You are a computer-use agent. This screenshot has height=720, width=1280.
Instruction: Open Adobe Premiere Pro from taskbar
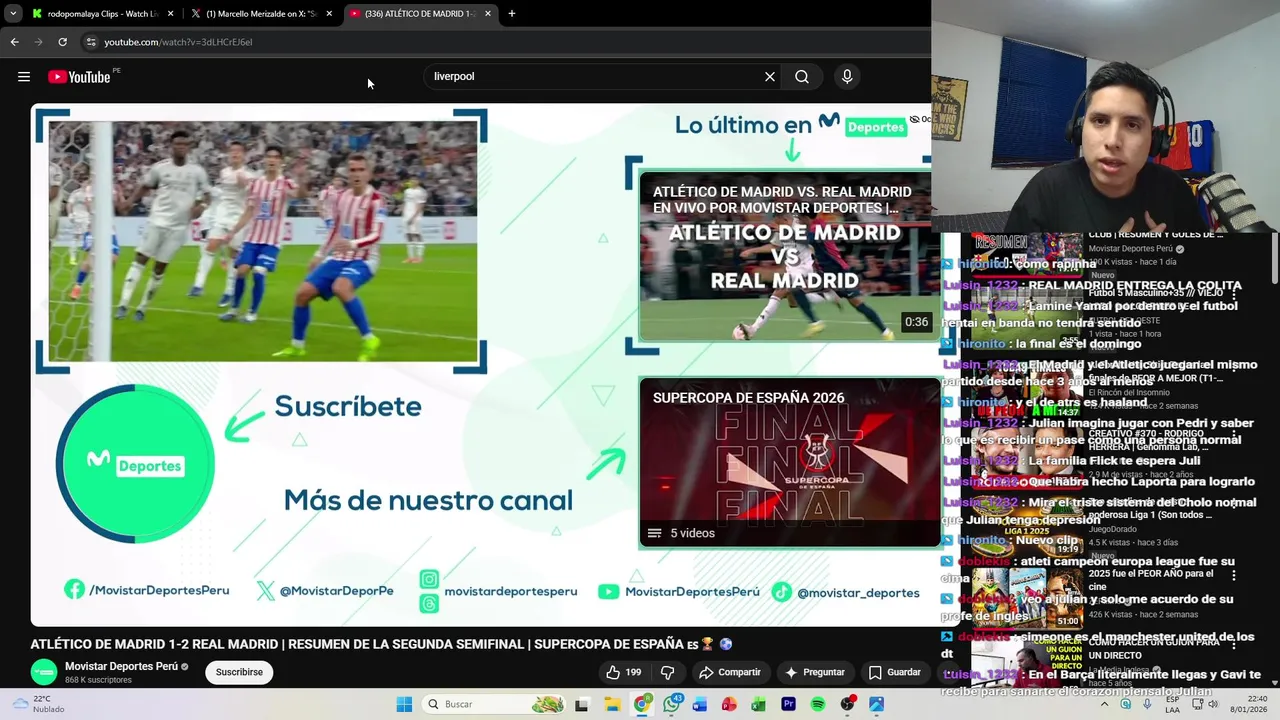[x=788, y=704]
